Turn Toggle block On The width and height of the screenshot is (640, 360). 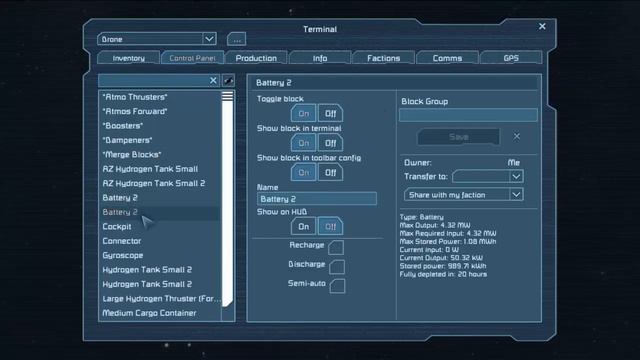tap(303, 113)
